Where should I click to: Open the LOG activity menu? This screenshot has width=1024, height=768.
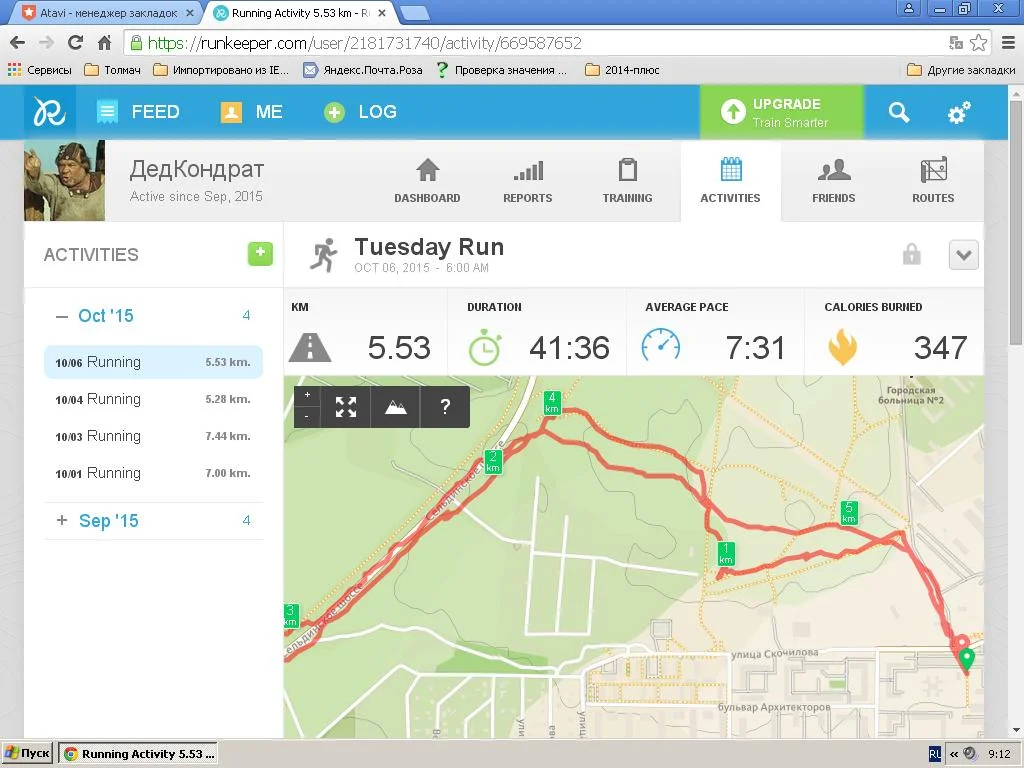coord(360,112)
